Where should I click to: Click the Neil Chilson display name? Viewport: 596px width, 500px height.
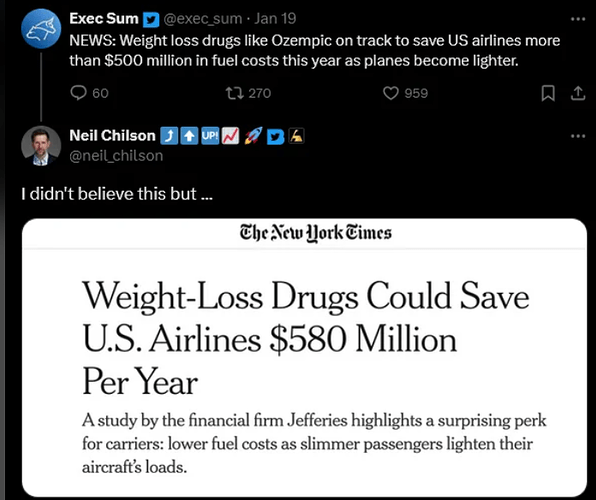113,135
